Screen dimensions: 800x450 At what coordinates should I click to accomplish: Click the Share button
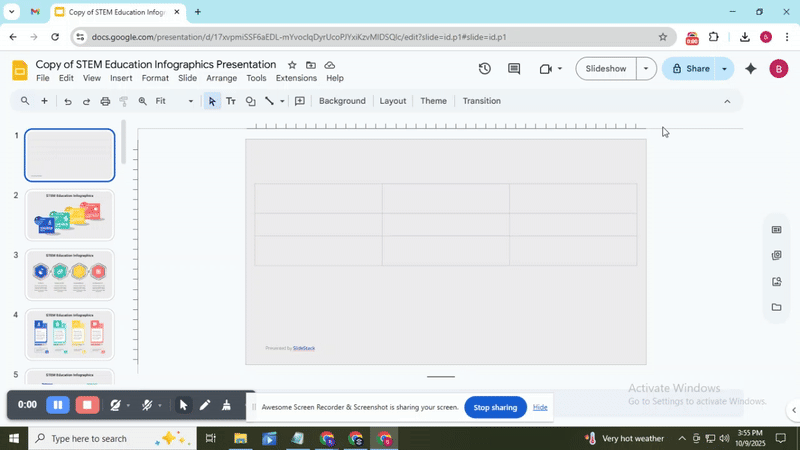point(690,69)
